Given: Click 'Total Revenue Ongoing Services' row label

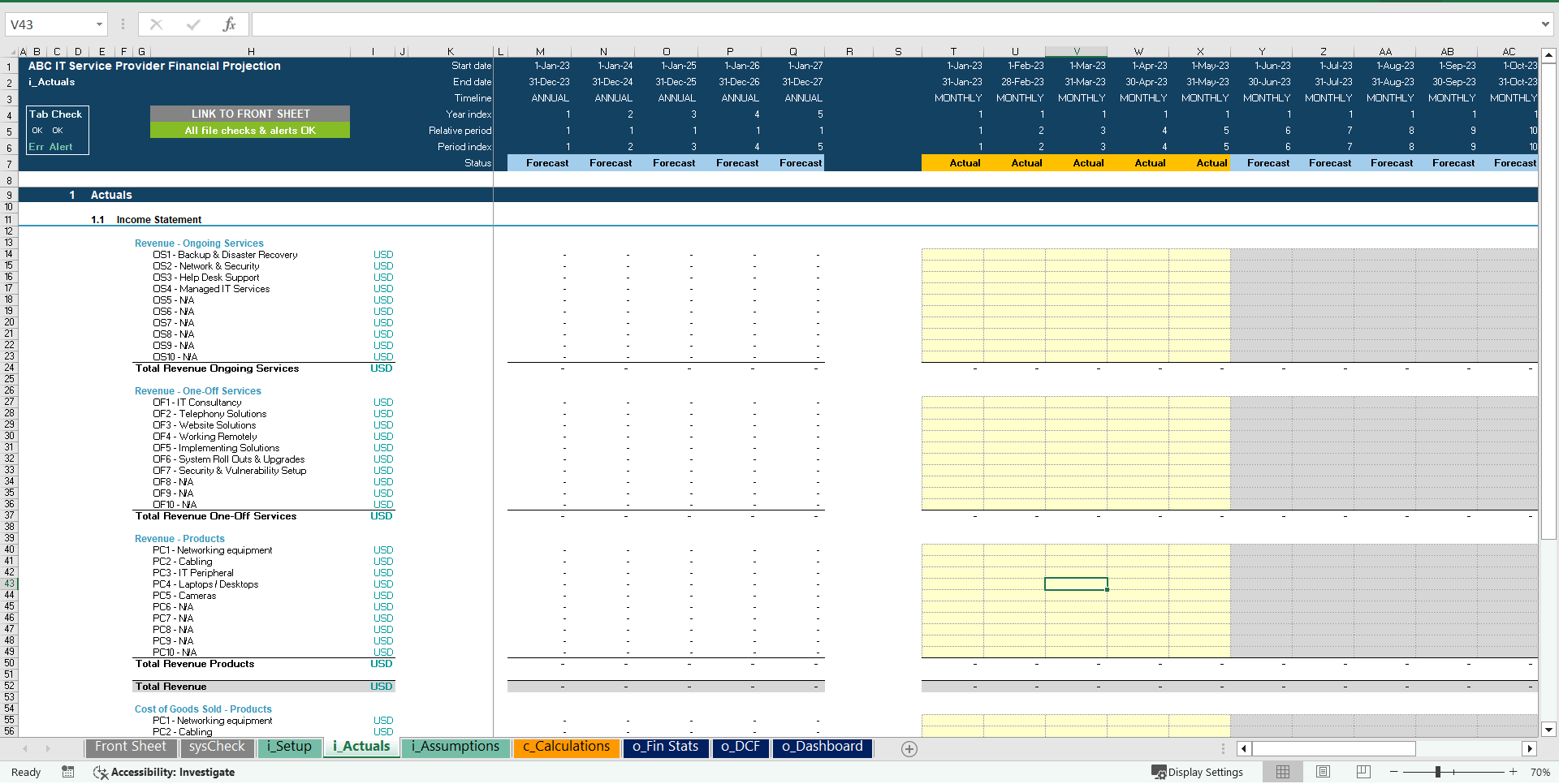Looking at the screenshot, I should (x=217, y=368).
